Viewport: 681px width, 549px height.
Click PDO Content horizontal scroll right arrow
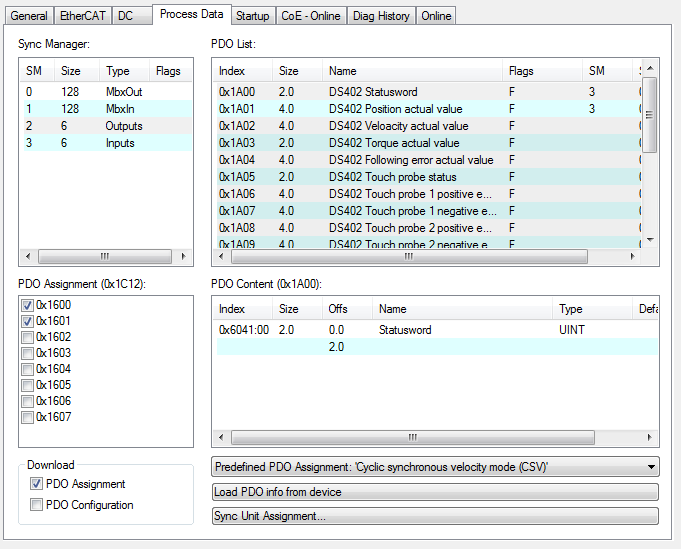650,437
